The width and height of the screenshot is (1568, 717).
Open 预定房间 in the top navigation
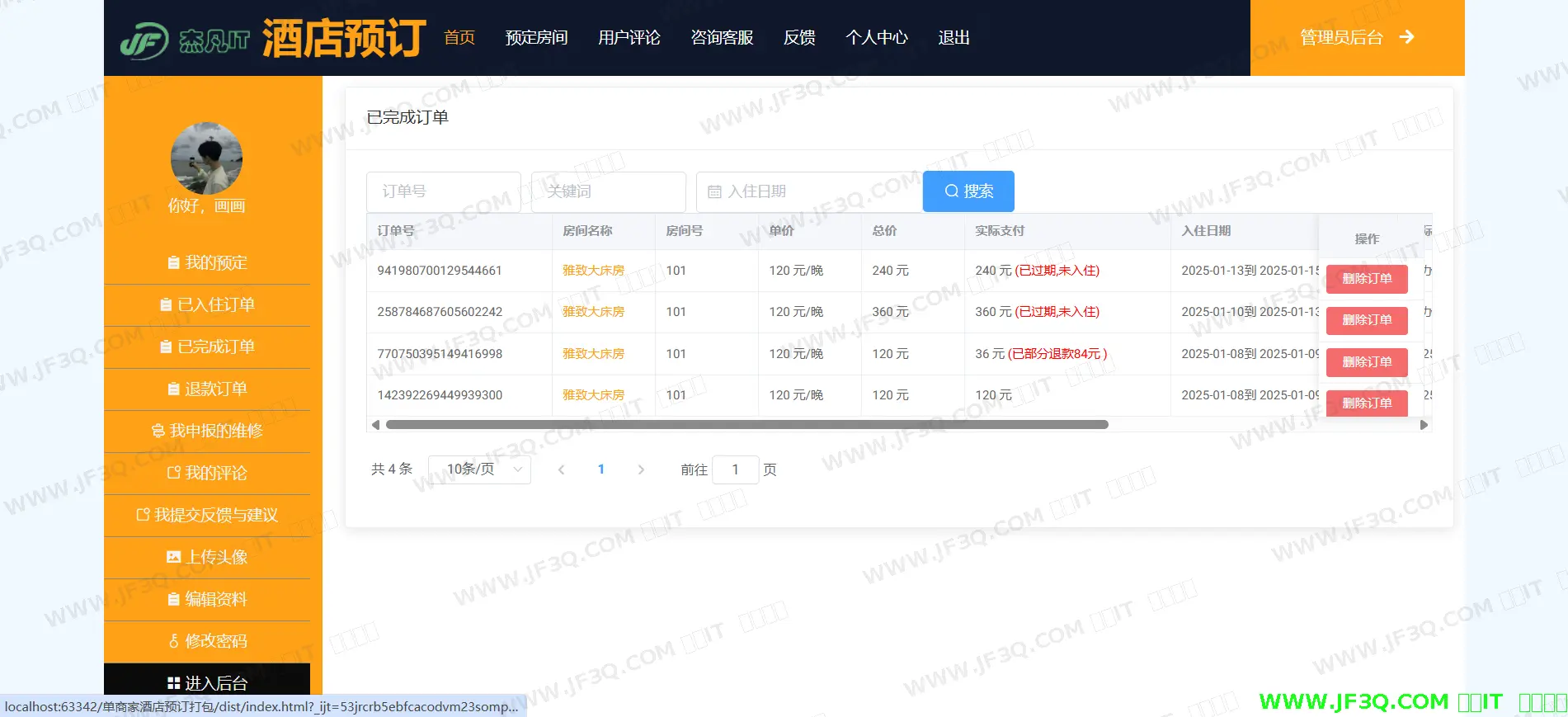point(536,38)
